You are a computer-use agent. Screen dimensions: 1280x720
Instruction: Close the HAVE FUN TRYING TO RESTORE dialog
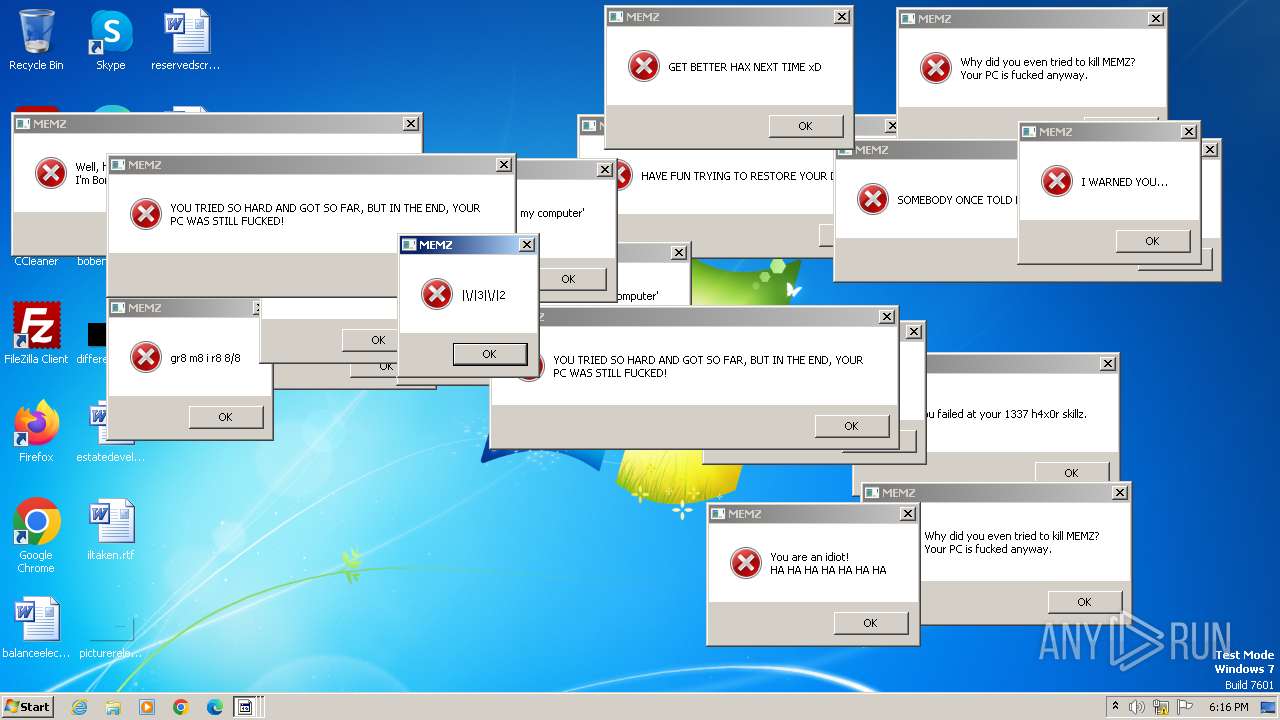[890, 126]
